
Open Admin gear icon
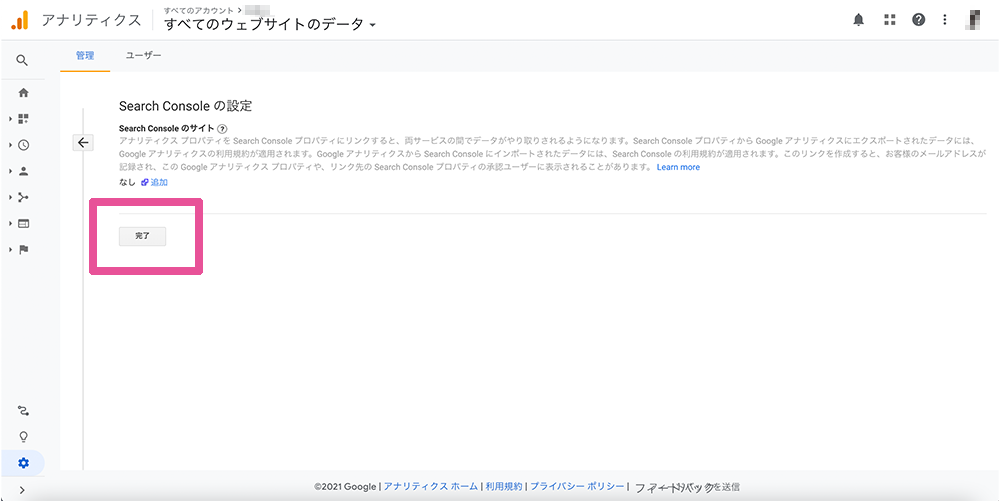pos(24,463)
